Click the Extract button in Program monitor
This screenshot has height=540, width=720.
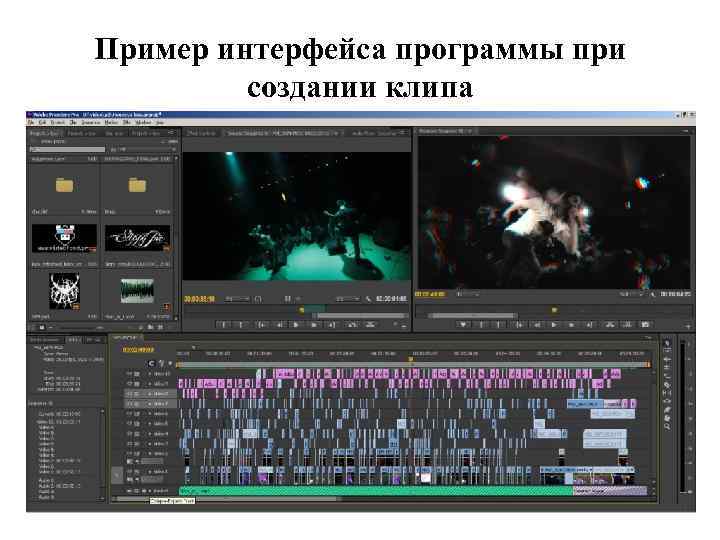tap(627, 325)
